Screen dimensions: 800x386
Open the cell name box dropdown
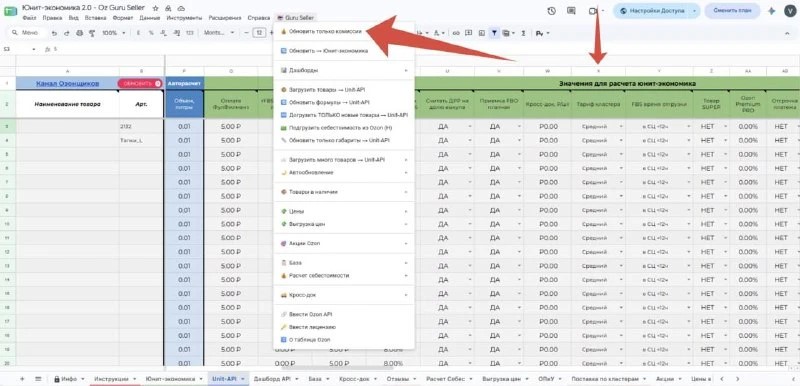[34, 49]
